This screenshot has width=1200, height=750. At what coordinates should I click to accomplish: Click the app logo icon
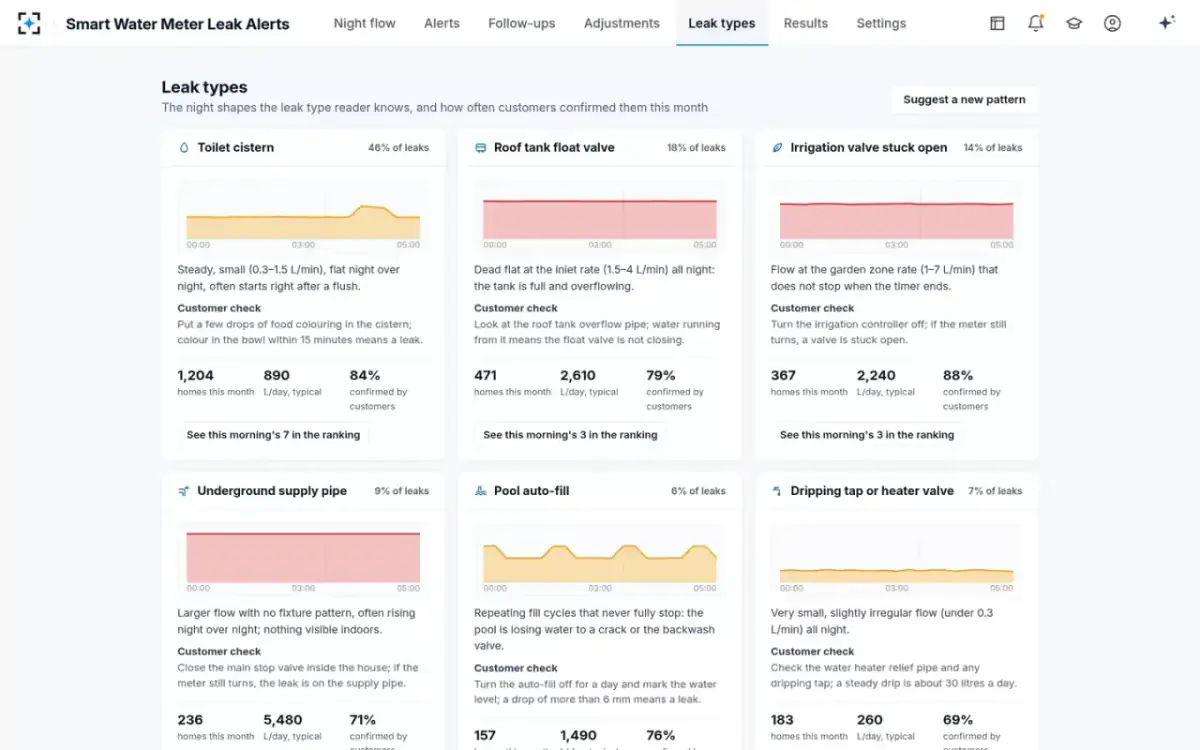click(30, 23)
